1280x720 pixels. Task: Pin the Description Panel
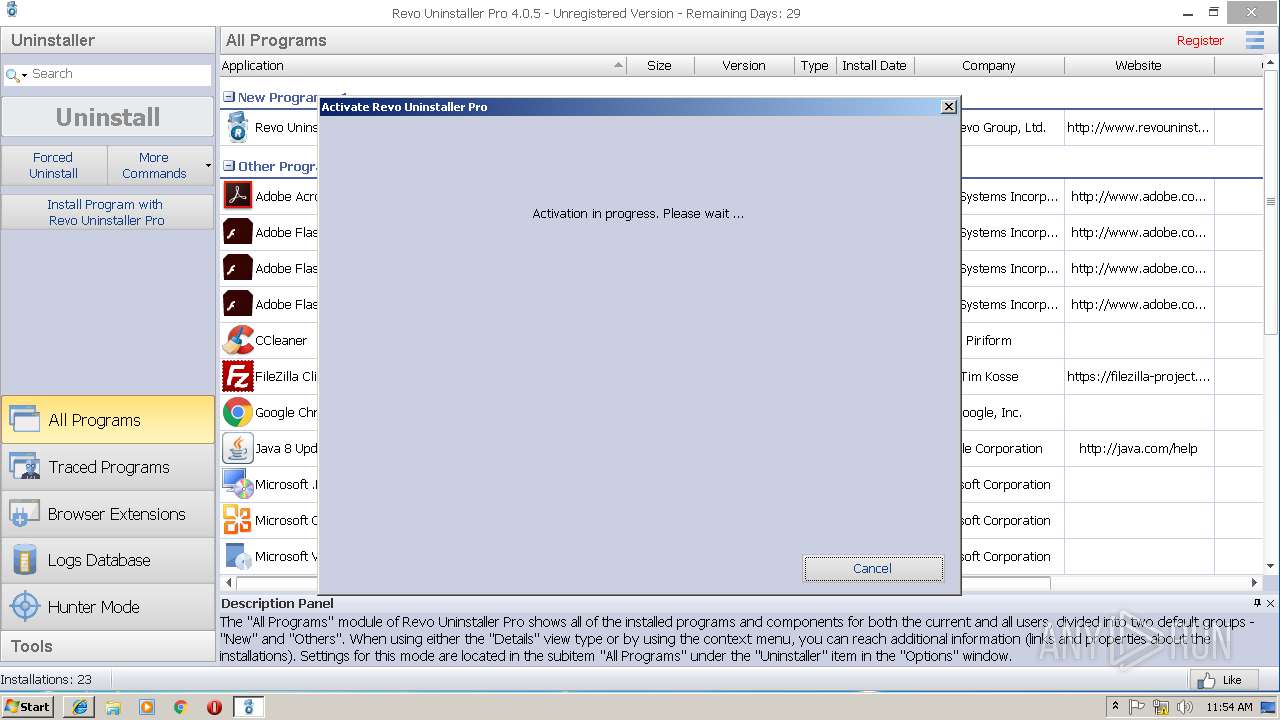(1257, 603)
